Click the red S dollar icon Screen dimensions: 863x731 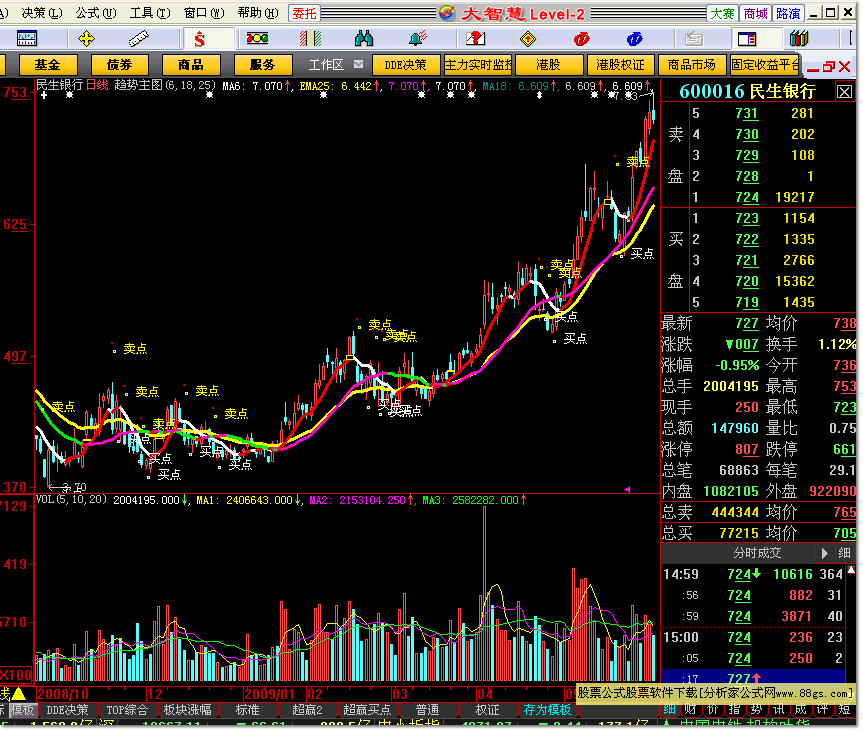click(200, 39)
